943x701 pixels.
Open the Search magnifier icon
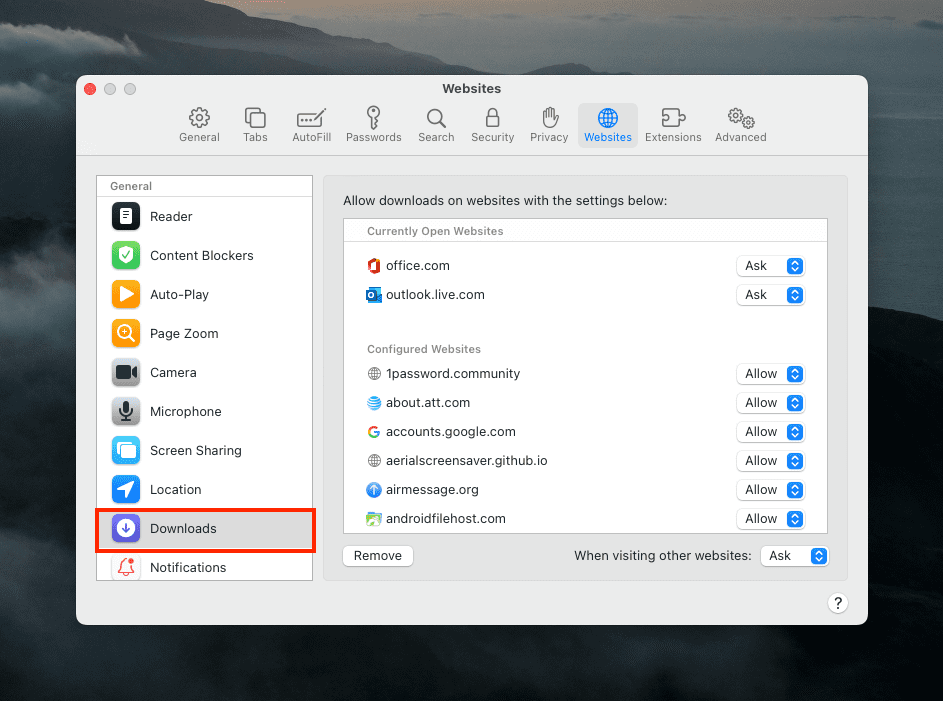[436, 118]
